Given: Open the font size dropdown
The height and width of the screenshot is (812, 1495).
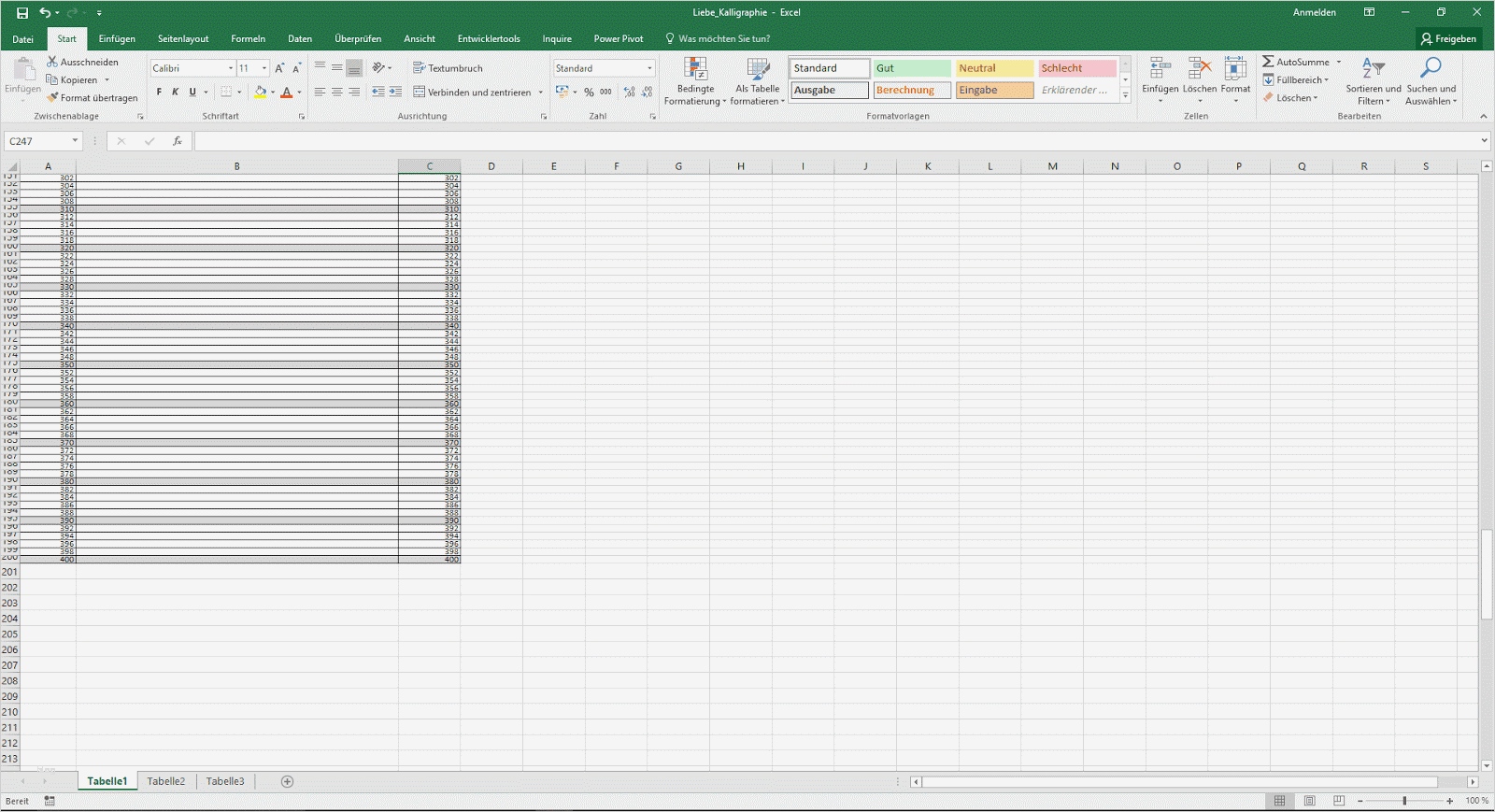Looking at the screenshot, I should (x=264, y=68).
